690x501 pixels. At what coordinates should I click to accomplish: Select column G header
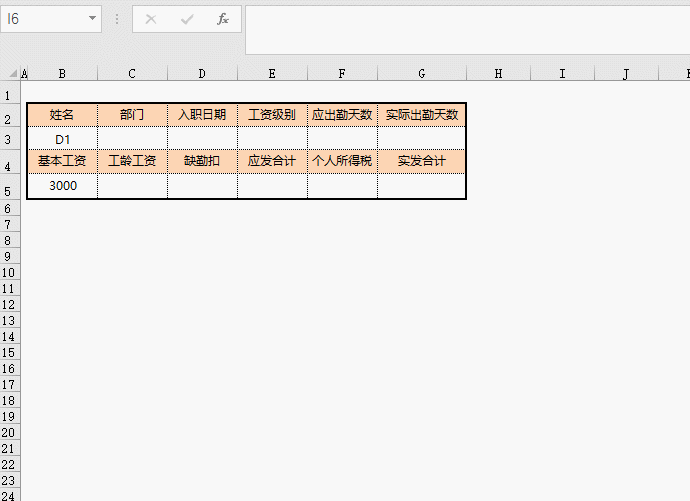point(422,73)
